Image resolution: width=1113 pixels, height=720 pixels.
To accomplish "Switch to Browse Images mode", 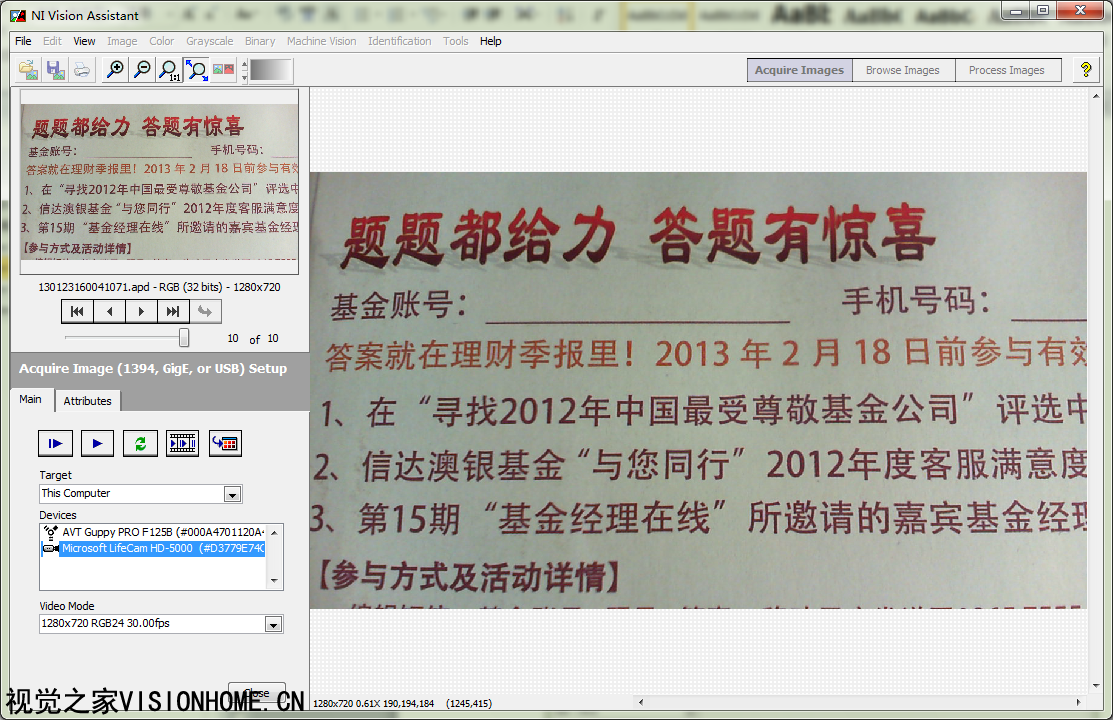I will [x=902, y=70].
